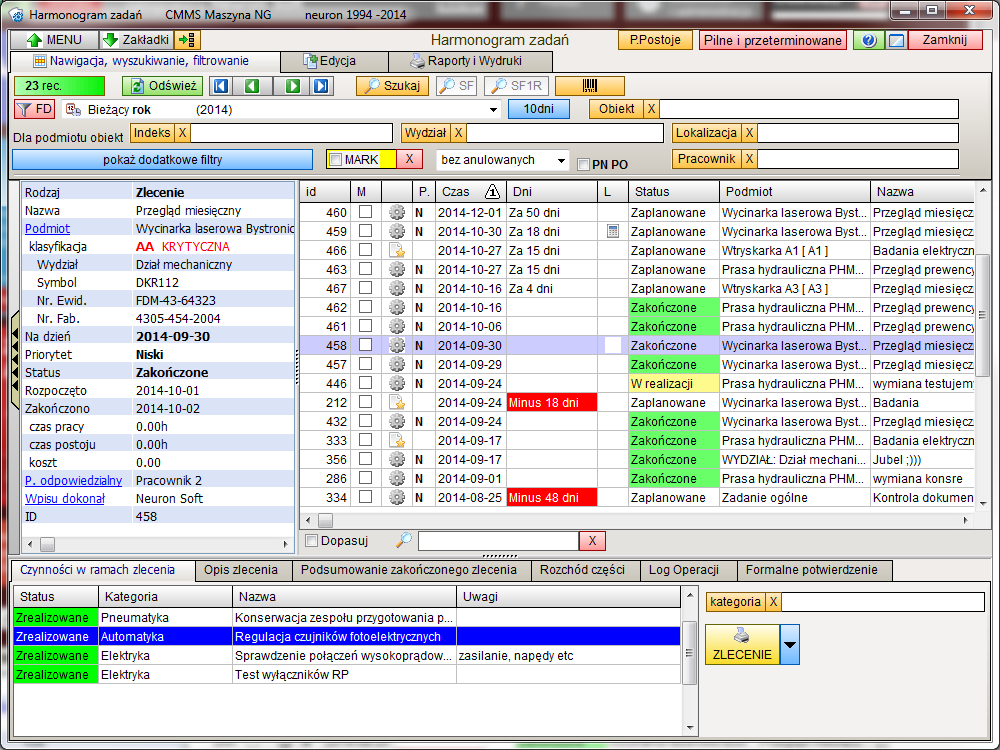The height and width of the screenshot is (750, 1000).
Task: Clear the Wydział filter with X
Action: [459, 133]
